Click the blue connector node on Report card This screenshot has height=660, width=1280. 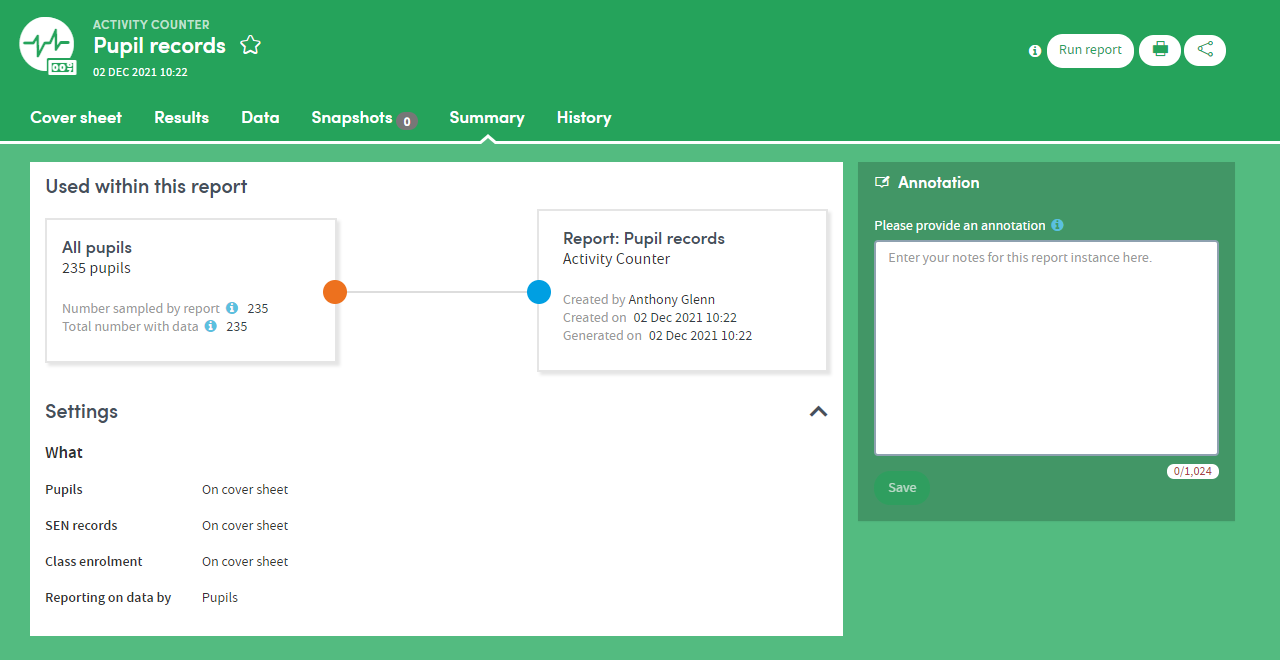coord(539,292)
